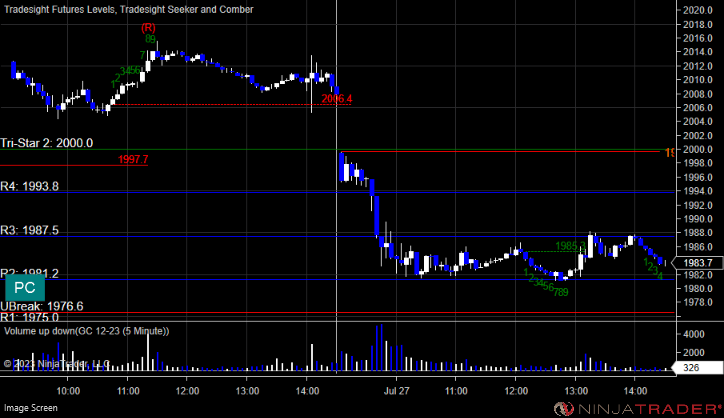Screen dimensions: 724x418
Task: Click the current price marker 1983.7
Action: pyautogui.click(x=697, y=263)
